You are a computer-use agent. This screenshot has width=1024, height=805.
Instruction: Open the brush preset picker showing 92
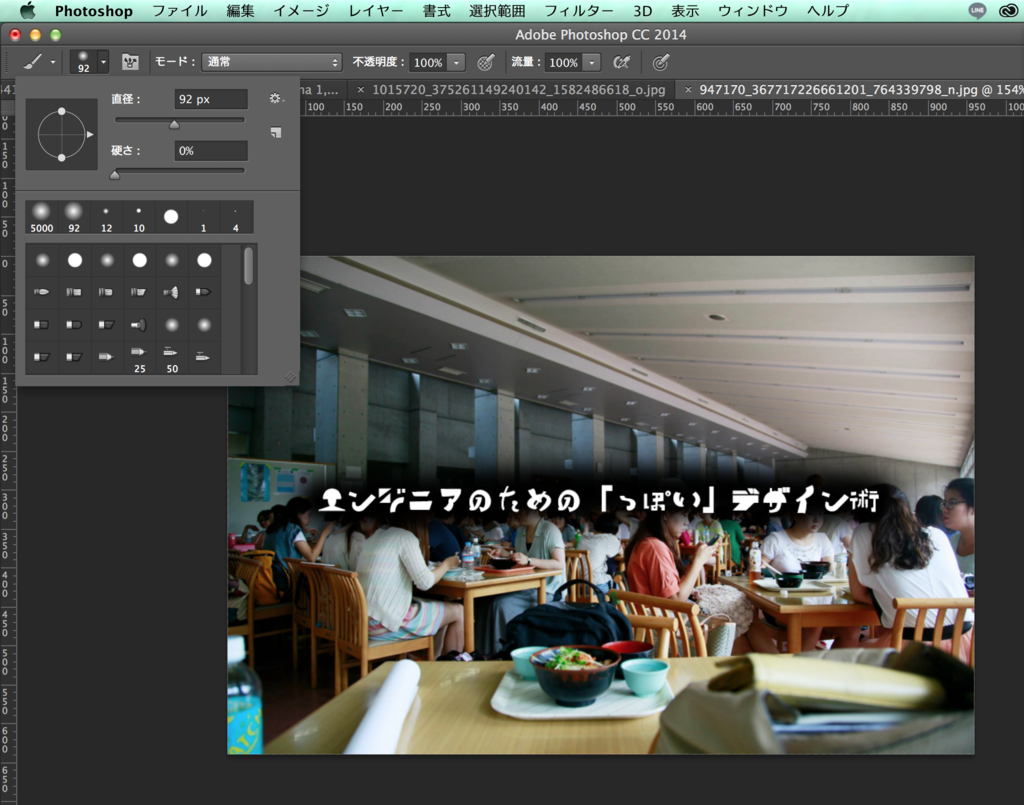pos(83,62)
